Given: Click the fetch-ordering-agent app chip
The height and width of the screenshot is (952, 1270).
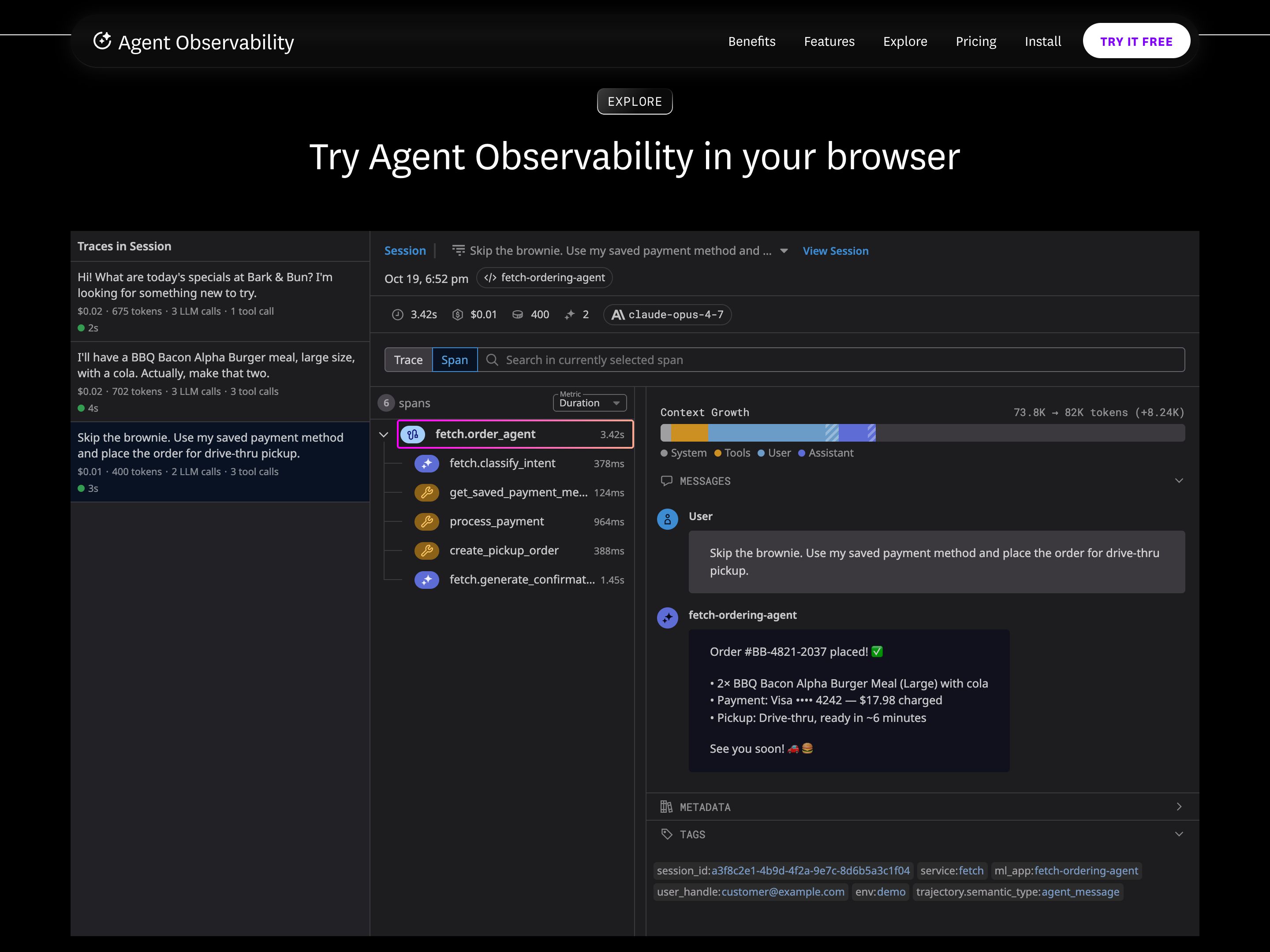Looking at the screenshot, I should (544, 278).
